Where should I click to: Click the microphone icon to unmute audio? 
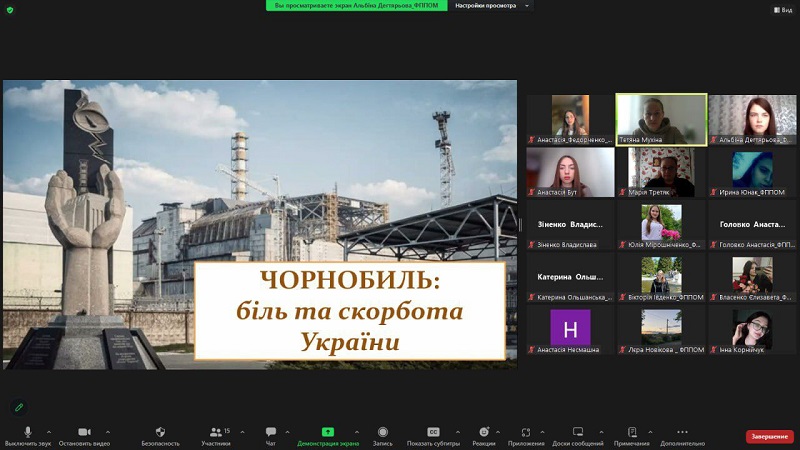coord(27,432)
